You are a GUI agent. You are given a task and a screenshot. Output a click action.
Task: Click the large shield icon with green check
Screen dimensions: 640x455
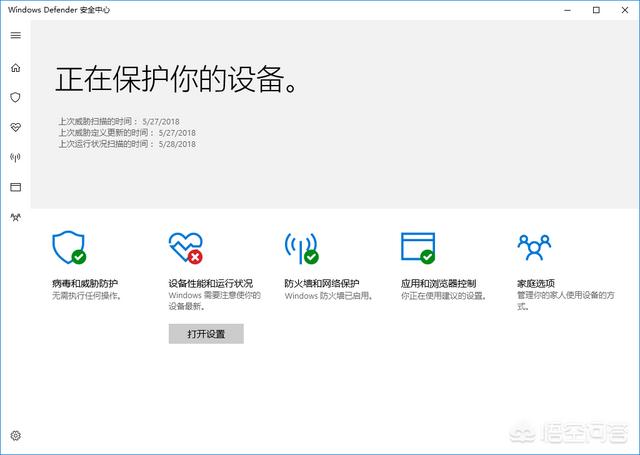[x=69, y=247]
